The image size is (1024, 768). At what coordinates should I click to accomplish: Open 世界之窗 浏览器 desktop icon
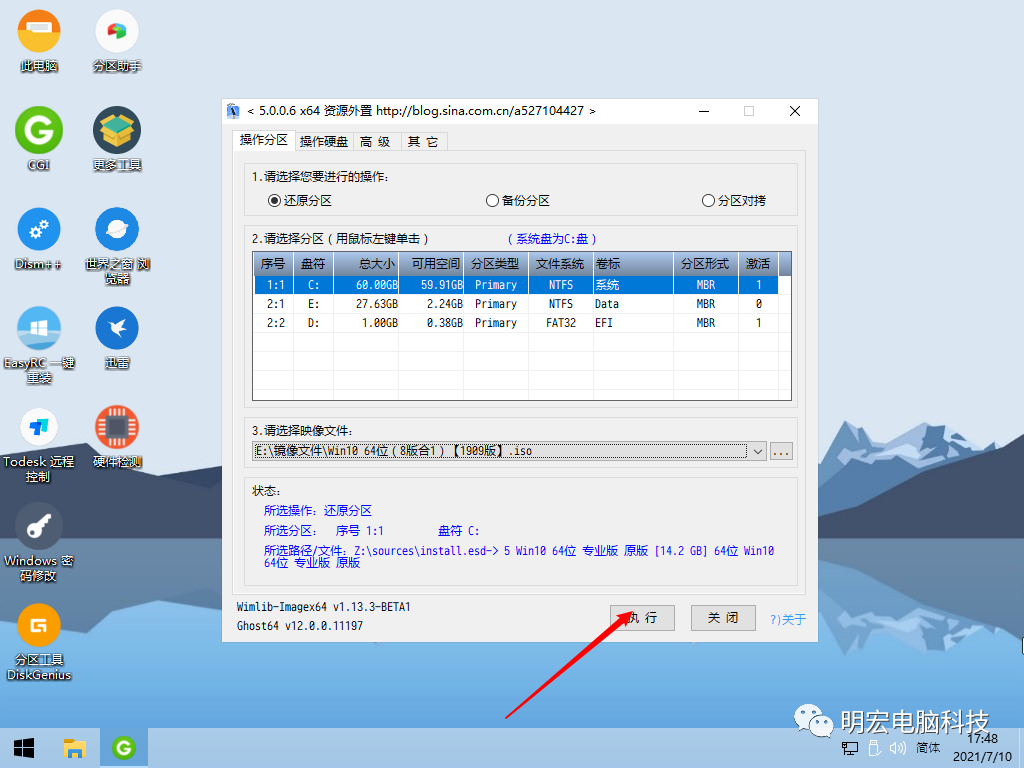[x=117, y=246]
